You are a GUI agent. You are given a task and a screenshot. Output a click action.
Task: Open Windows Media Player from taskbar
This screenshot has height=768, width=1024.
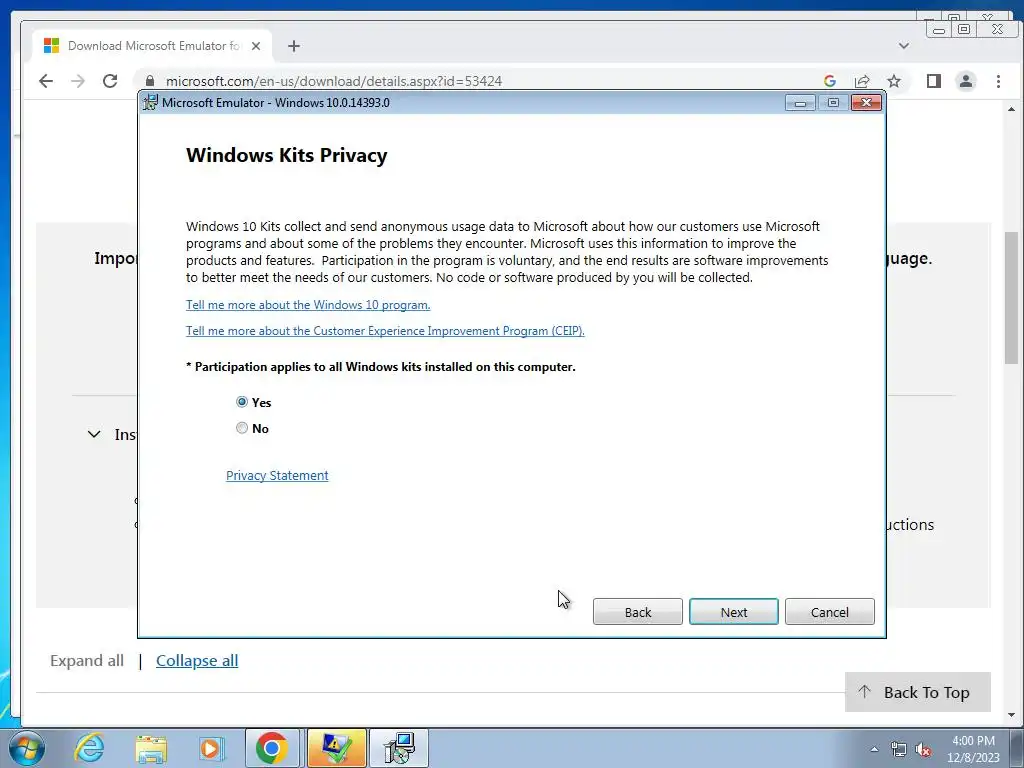click(x=211, y=748)
